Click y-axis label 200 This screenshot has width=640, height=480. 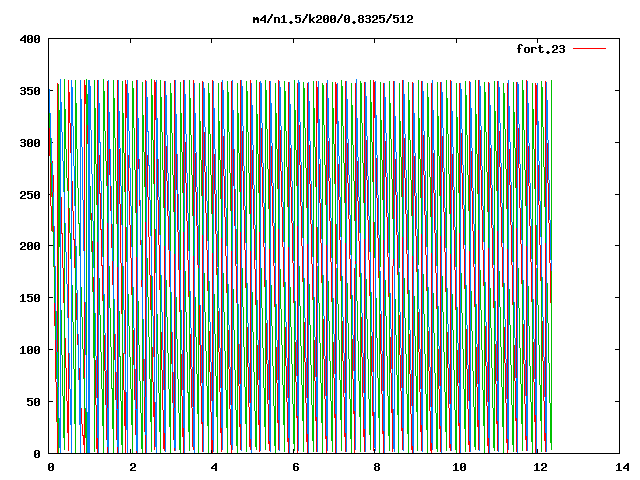pos(30,246)
